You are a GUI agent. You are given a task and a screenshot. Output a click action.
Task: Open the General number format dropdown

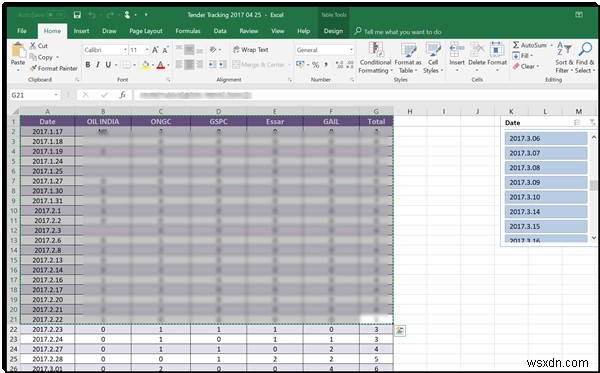(x=351, y=50)
